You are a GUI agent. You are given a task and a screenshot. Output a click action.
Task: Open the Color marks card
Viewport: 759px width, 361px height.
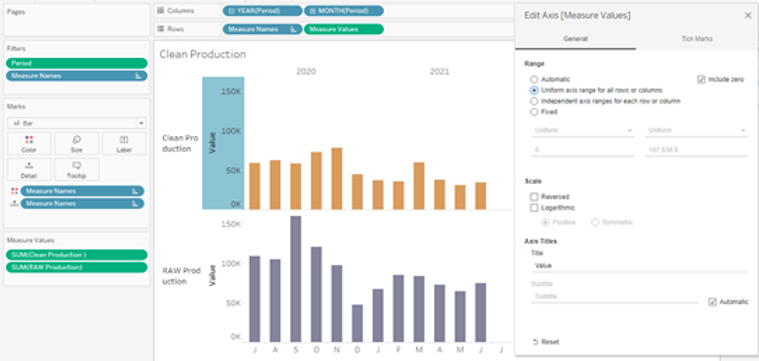click(x=29, y=144)
